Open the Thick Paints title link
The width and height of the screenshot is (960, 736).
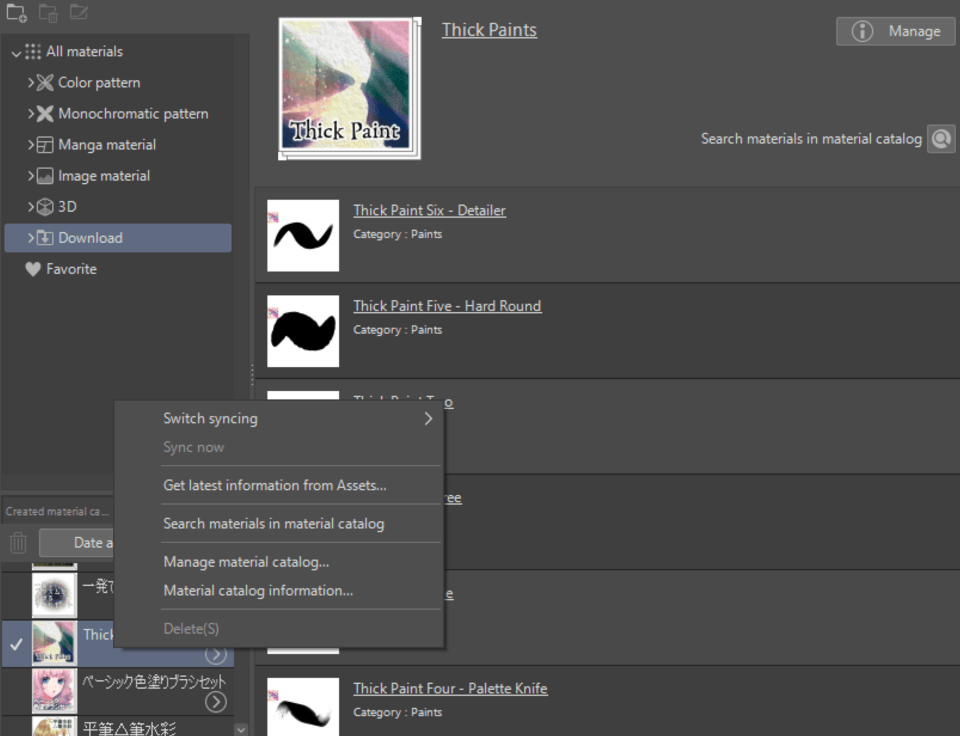(489, 29)
